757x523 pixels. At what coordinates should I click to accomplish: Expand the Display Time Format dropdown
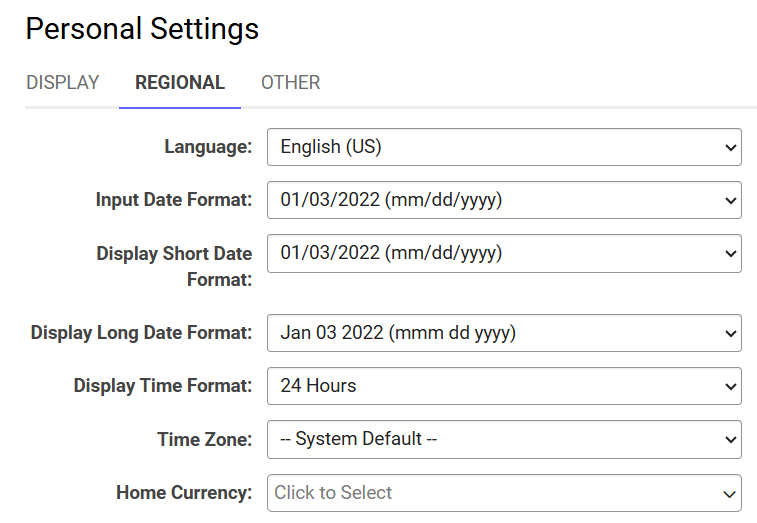click(x=504, y=386)
